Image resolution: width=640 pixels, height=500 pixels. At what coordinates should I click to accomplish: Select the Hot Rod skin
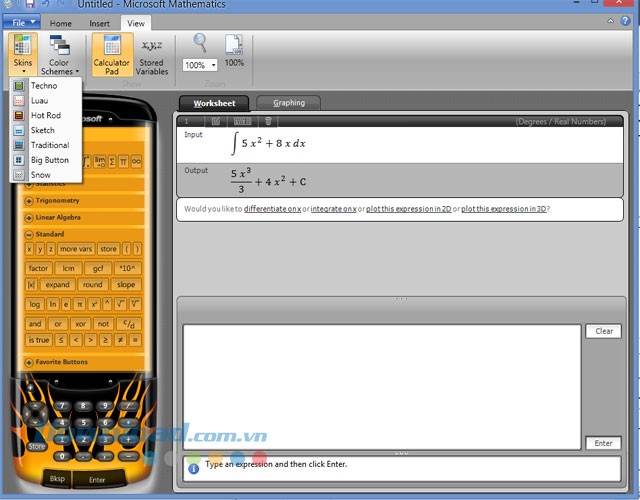coord(45,115)
